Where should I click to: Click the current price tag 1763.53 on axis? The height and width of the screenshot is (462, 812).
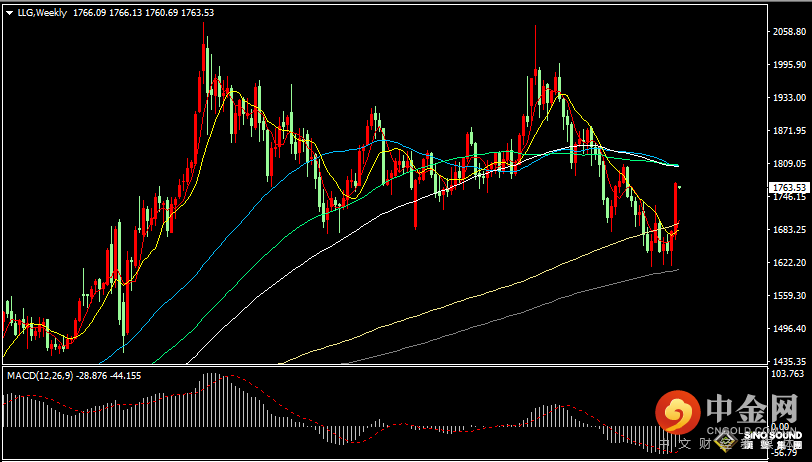789,187
